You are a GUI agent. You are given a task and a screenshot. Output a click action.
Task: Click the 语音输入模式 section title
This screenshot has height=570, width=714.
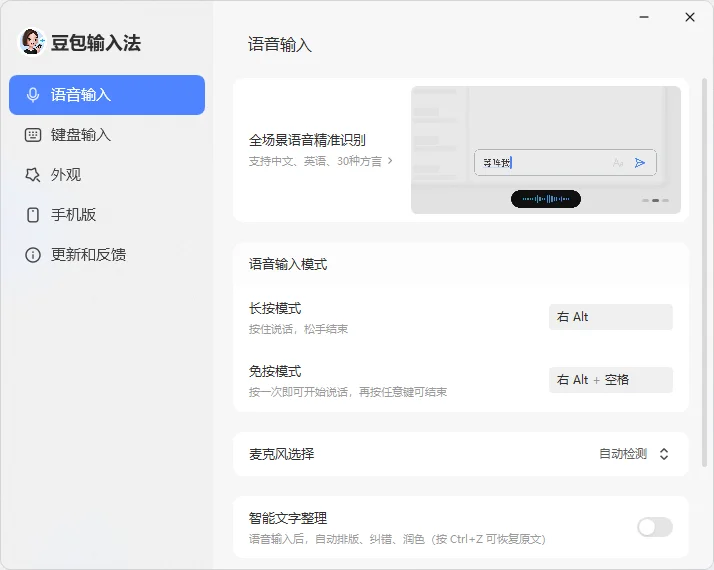(x=288, y=264)
